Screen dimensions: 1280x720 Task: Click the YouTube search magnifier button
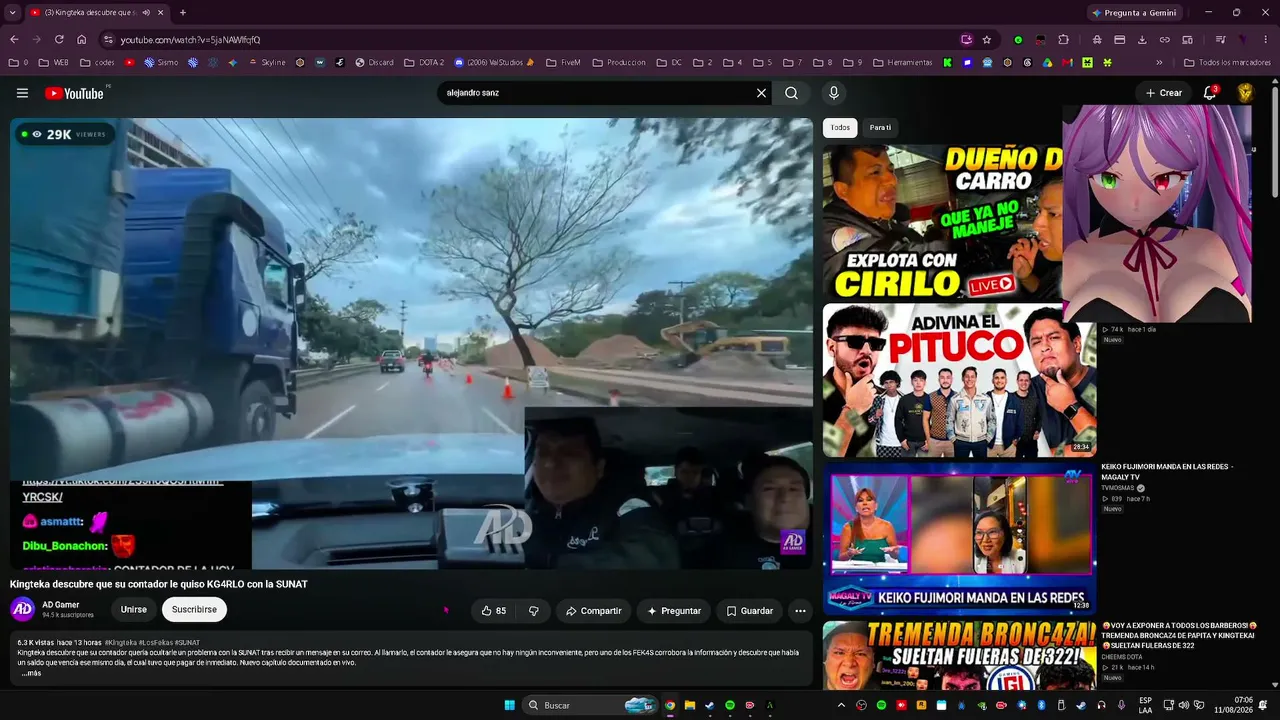[791, 93]
